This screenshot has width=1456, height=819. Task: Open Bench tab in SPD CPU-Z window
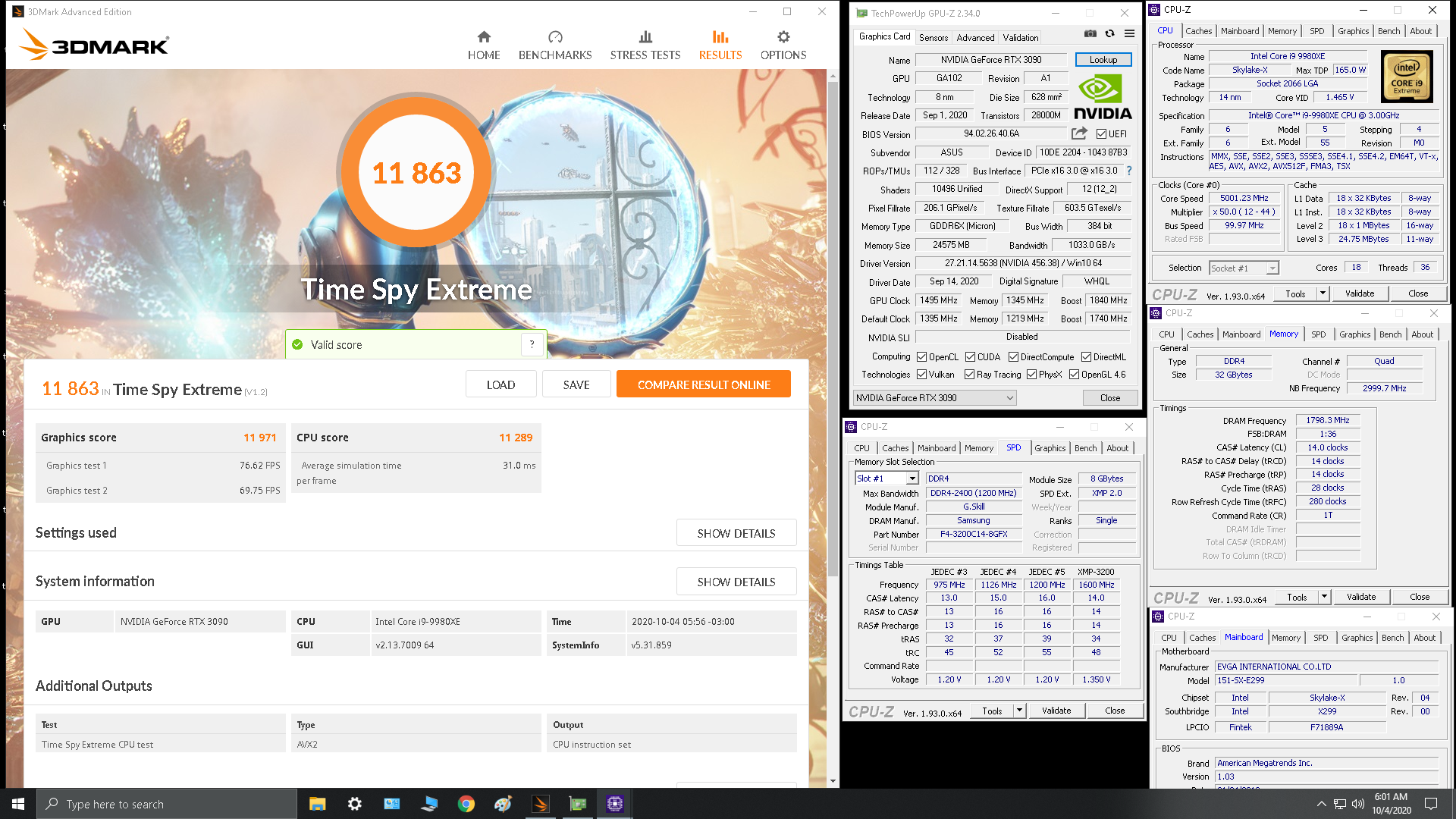[x=1085, y=448]
